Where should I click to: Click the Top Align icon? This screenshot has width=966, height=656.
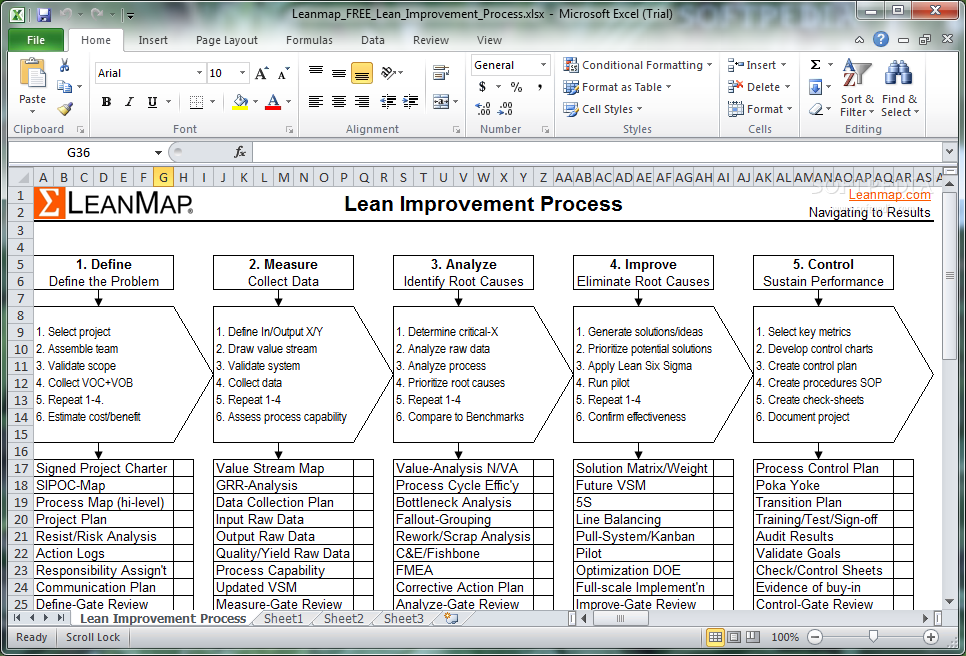[316, 73]
